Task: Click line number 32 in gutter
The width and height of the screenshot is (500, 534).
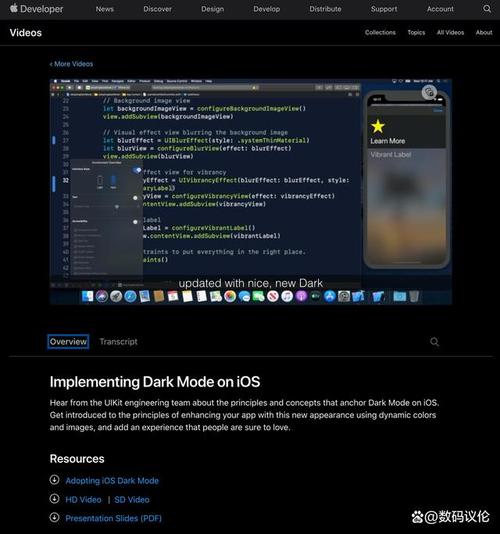Action: click(65, 180)
